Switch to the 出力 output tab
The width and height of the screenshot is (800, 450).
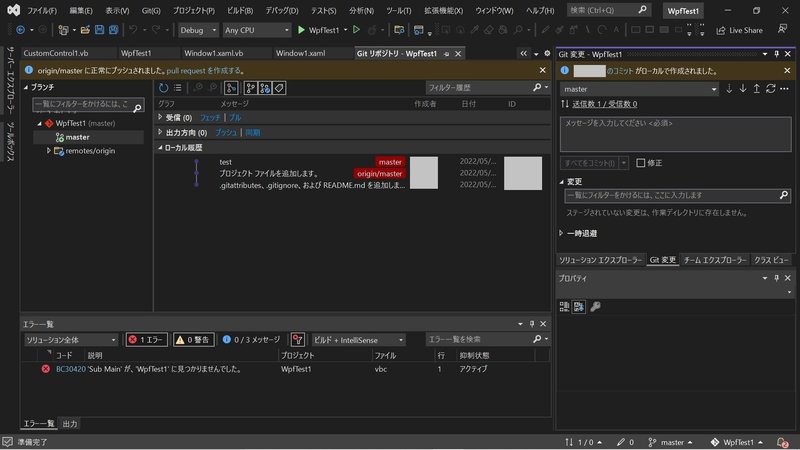(70, 424)
